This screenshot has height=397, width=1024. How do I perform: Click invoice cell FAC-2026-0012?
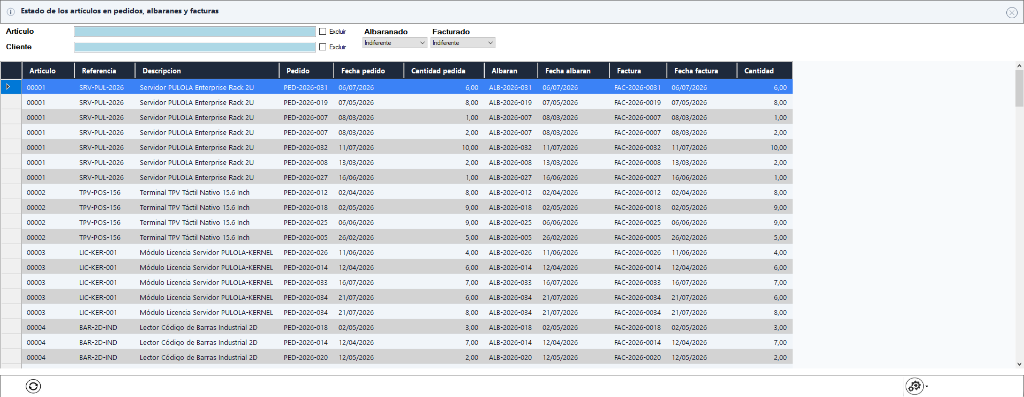[x=638, y=192]
